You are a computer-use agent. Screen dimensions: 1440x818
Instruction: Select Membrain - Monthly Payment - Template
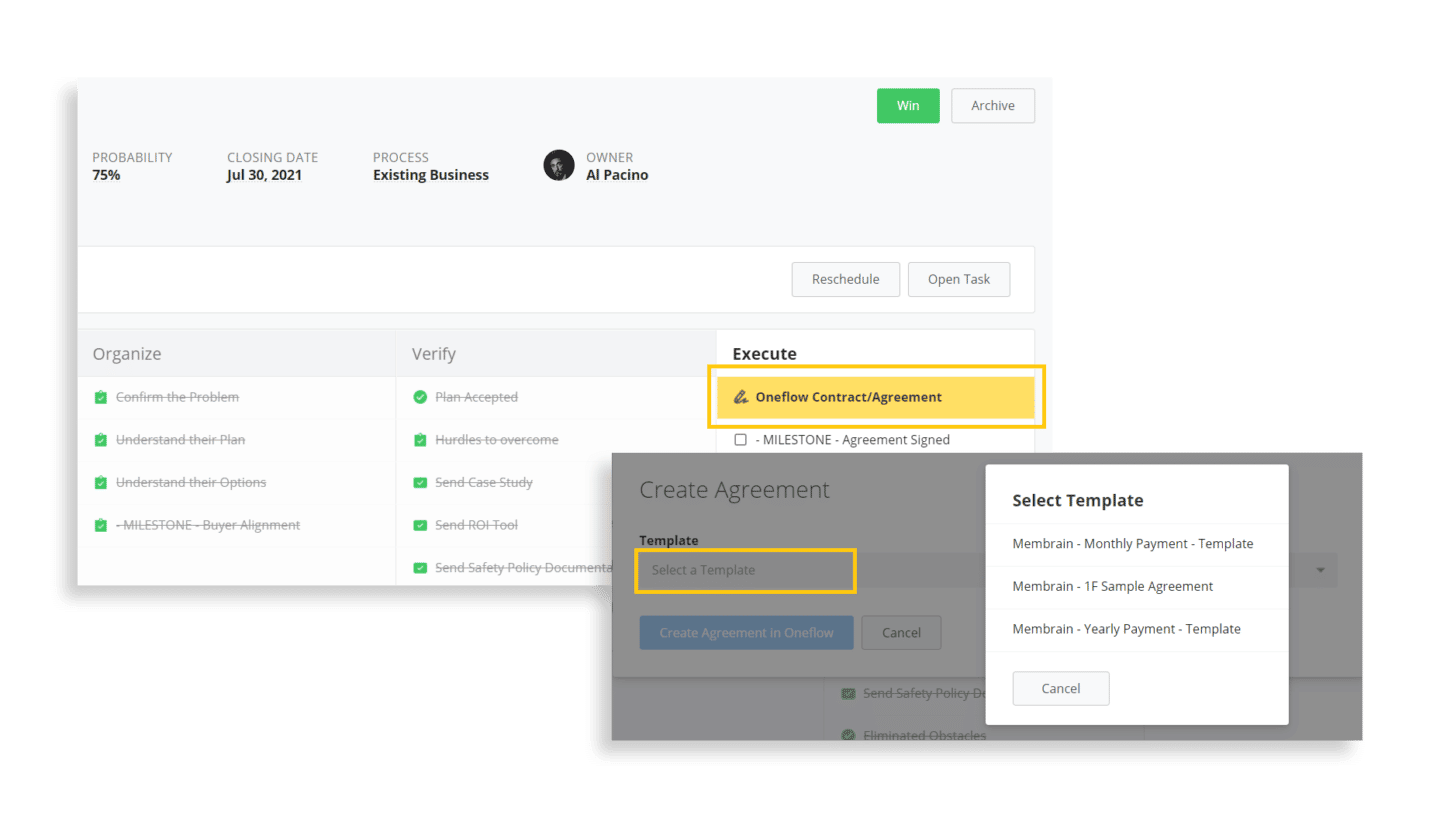(1132, 544)
